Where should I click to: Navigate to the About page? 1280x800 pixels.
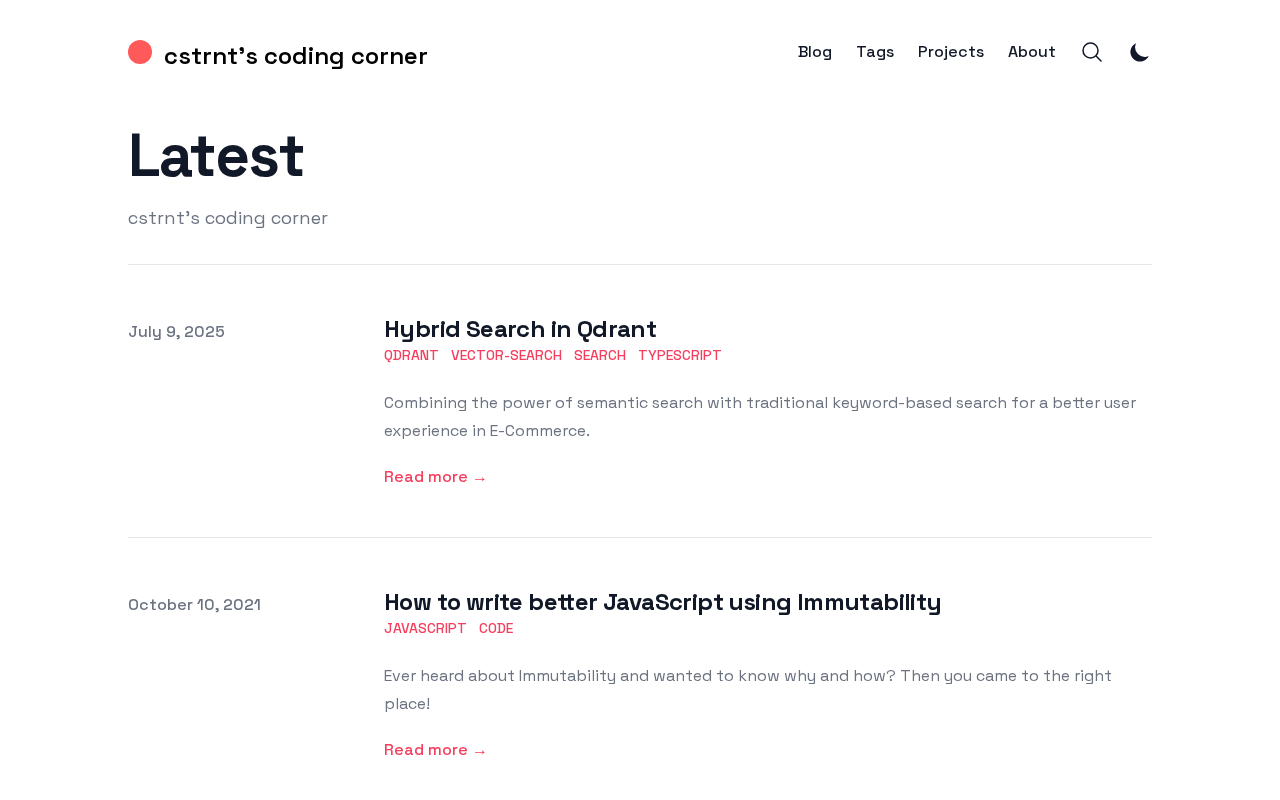point(1032,52)
